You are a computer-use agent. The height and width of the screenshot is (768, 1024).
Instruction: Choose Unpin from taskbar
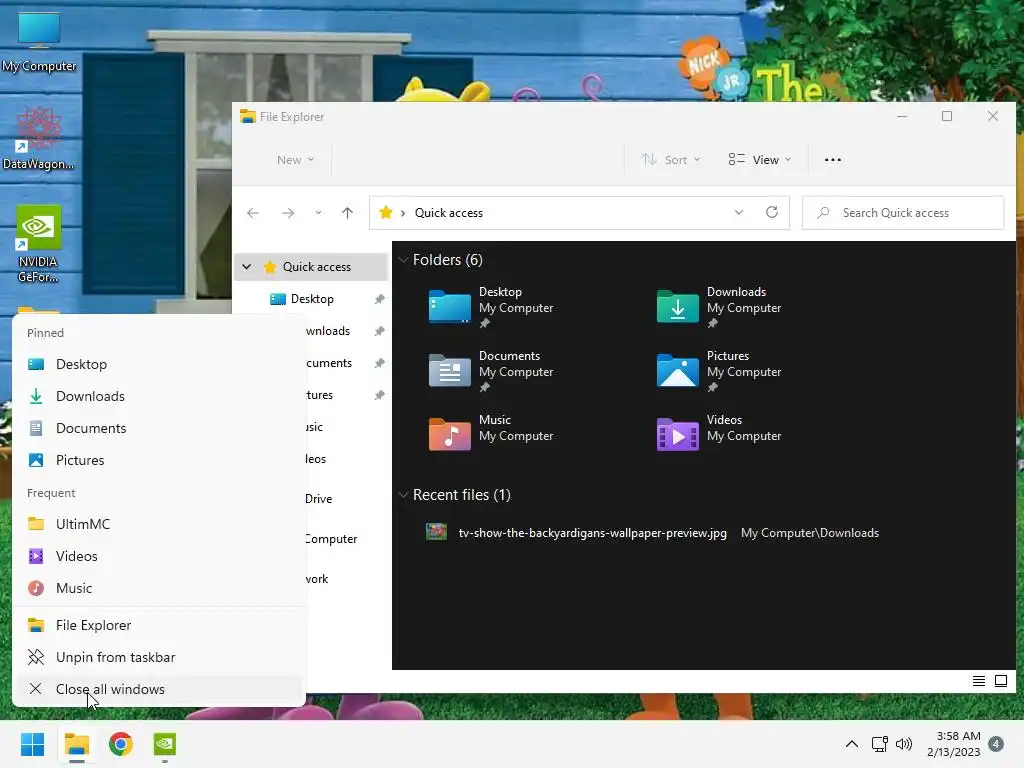coord(159,657)
